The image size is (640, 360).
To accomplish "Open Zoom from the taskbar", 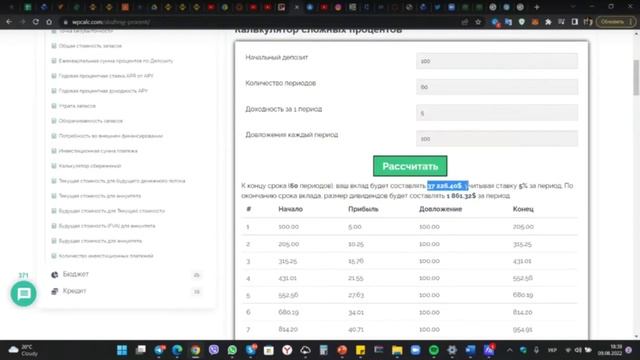I will tap(416, 350).
